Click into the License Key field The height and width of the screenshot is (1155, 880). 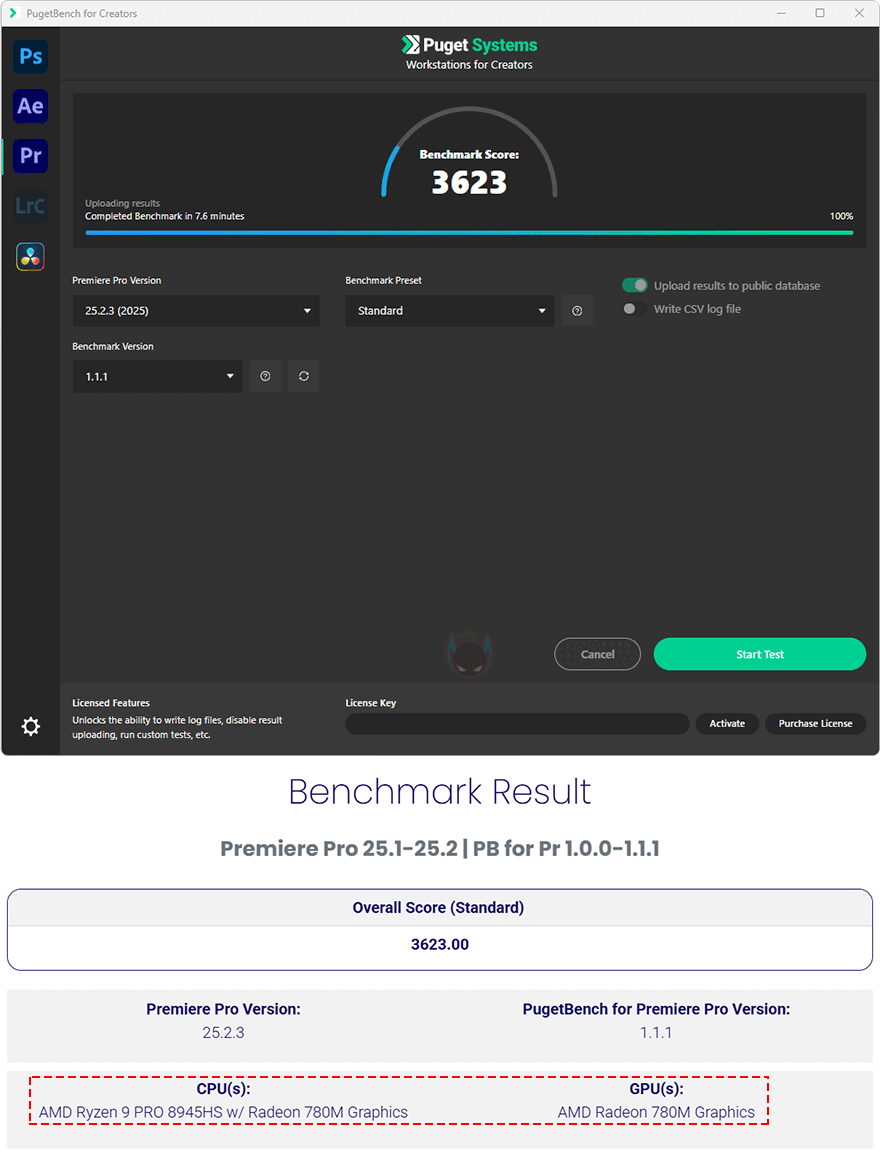(x=517, y=723)
